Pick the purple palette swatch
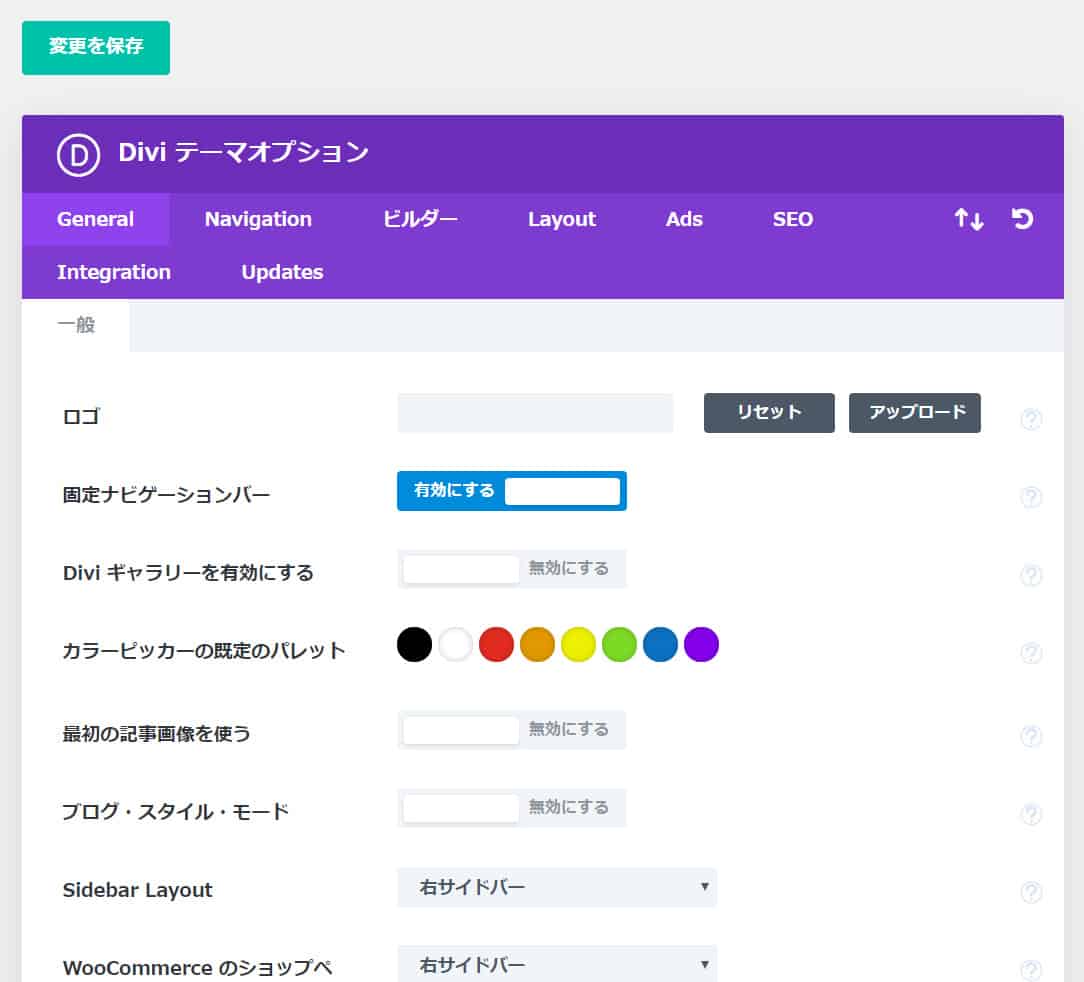The height and width of the screenshot is (982, 1084). pyautogui.click(x=702, y=645)
